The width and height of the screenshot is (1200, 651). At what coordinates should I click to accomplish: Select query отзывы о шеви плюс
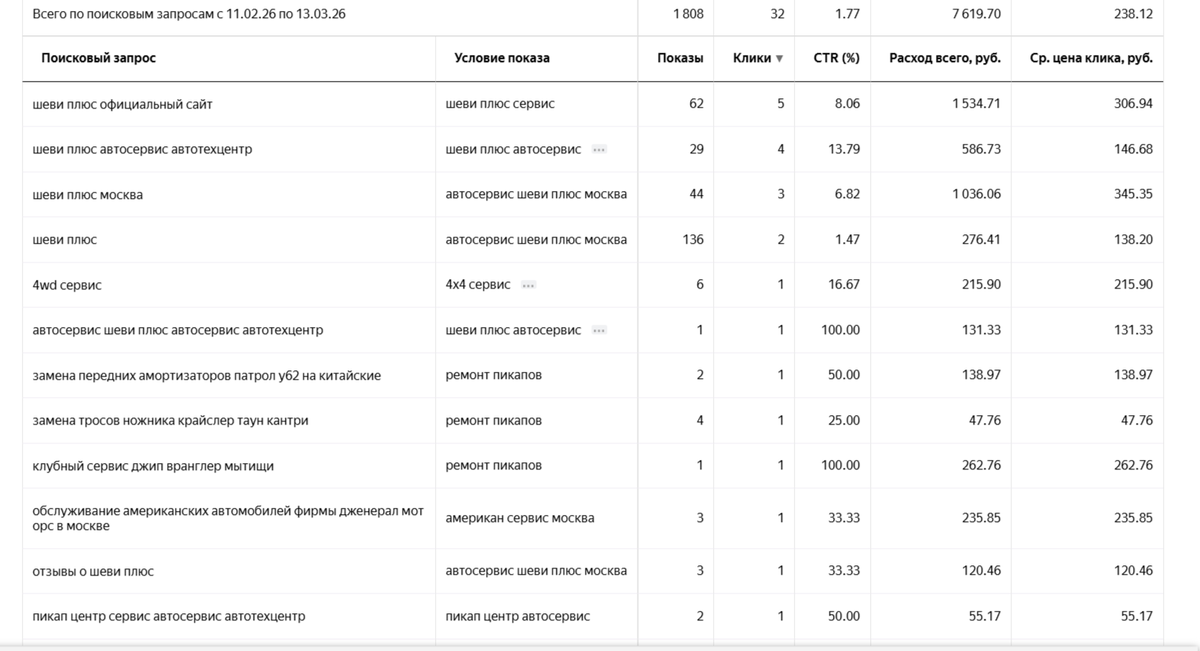[93, 571]
